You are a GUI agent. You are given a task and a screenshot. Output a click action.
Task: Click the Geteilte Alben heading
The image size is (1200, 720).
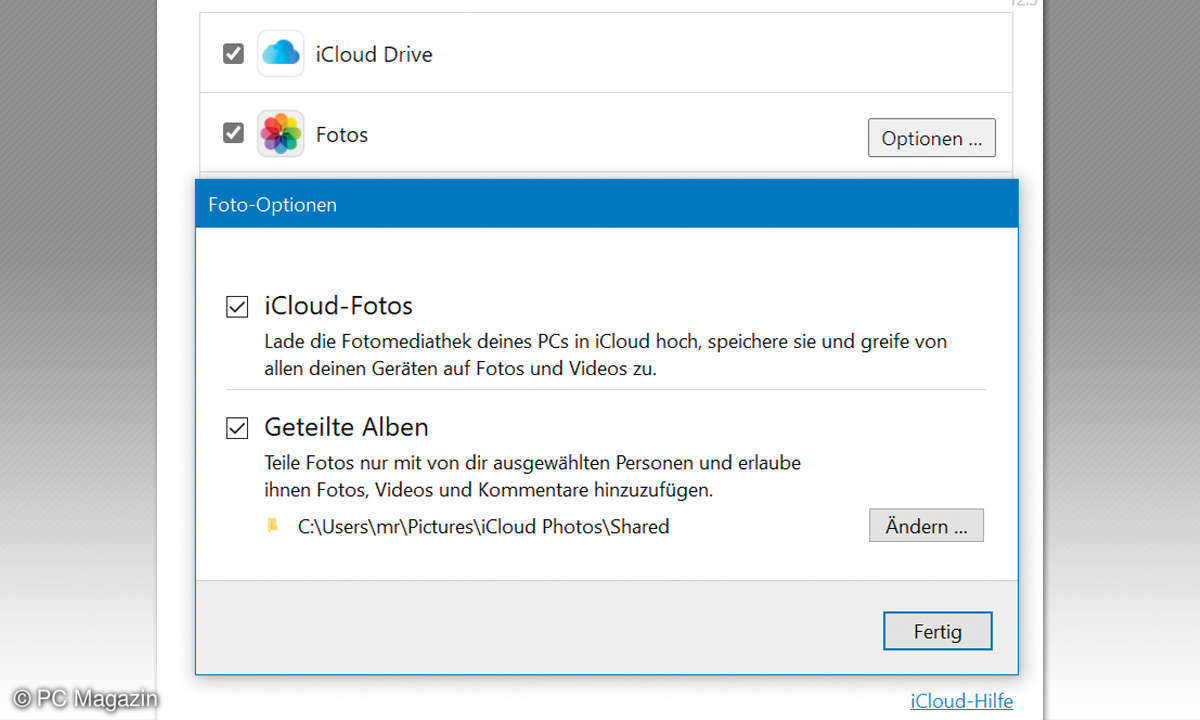click(x=347, y=427)
